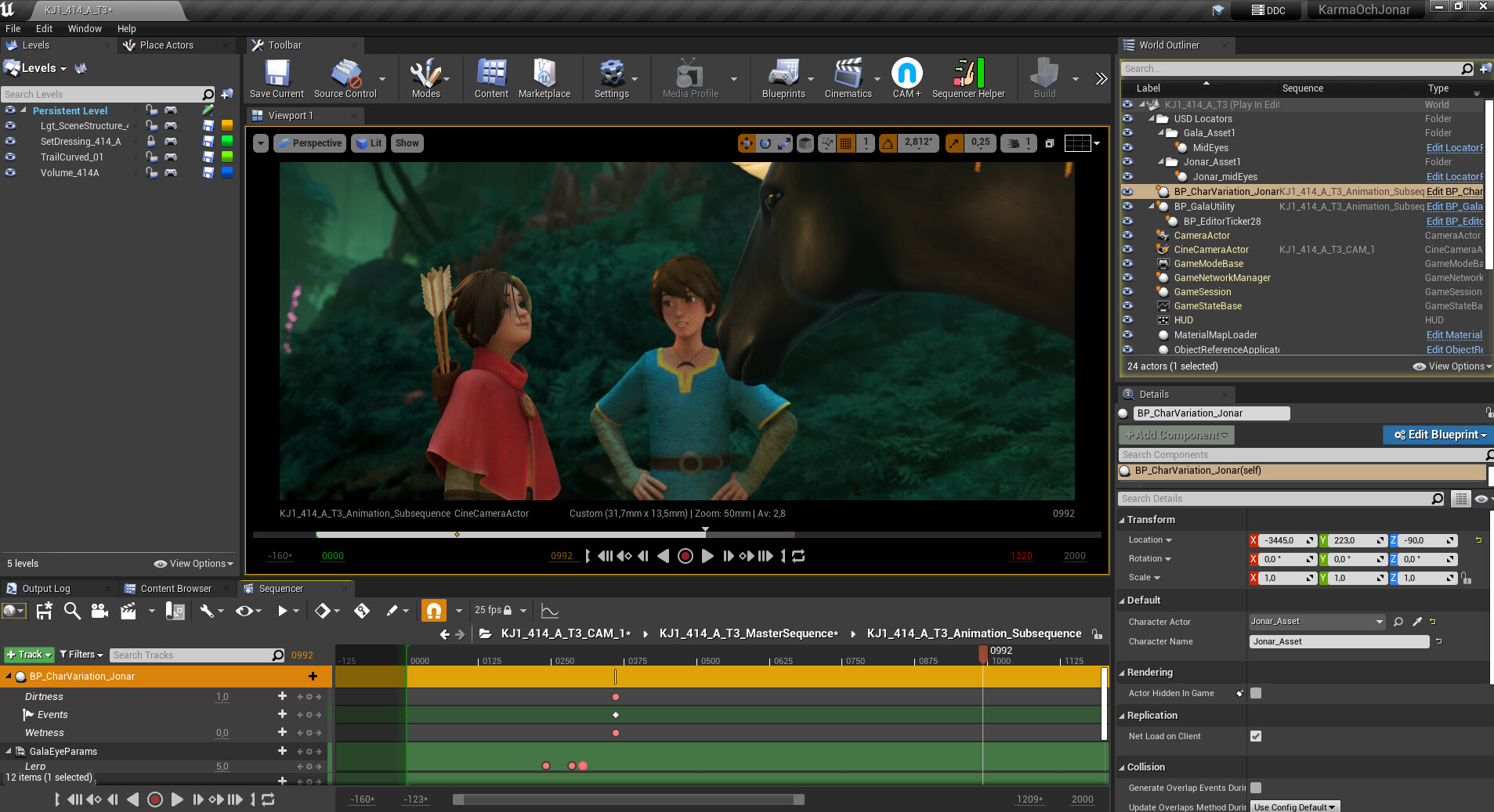The height and width of the screenshot is (812, 1494).
Task: Open the Window menu
Action: (85, 29)
